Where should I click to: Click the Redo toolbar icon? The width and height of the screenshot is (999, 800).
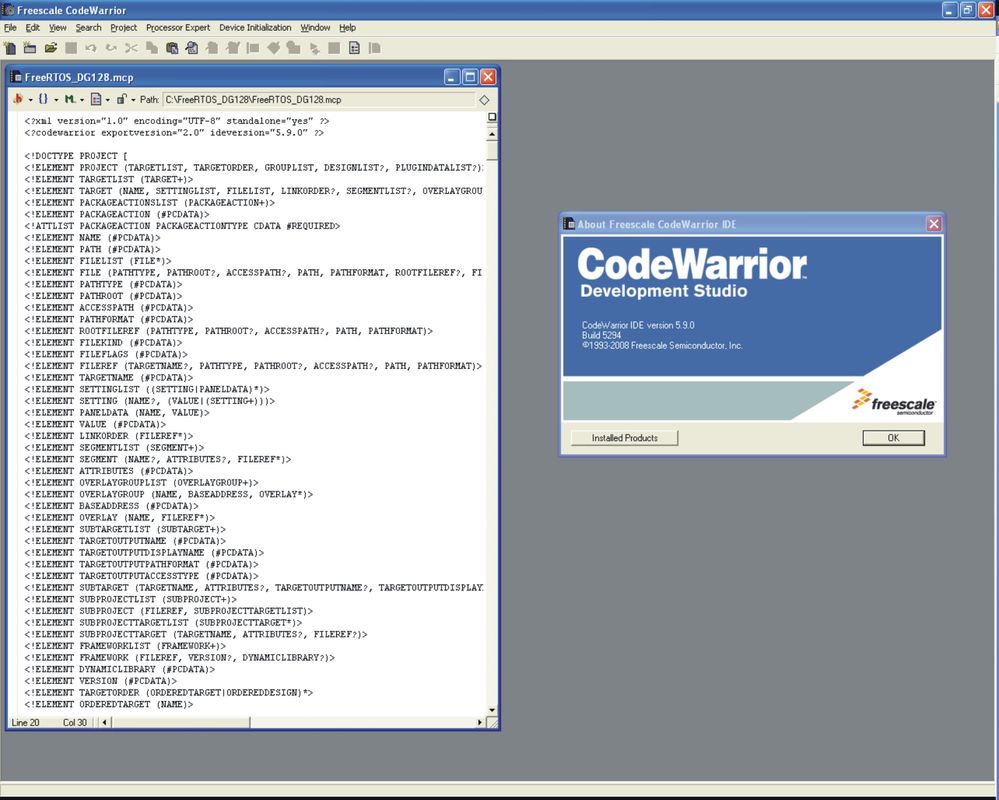111,48
